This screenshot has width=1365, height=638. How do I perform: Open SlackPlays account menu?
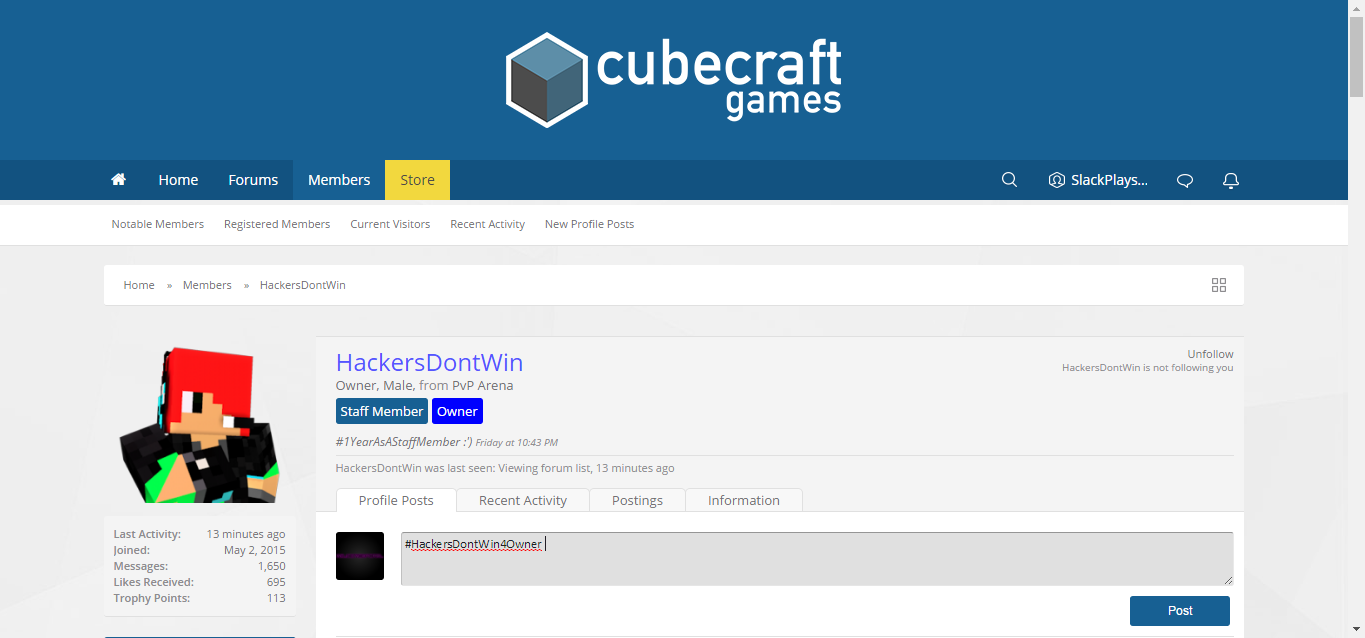pos(1098,180)
